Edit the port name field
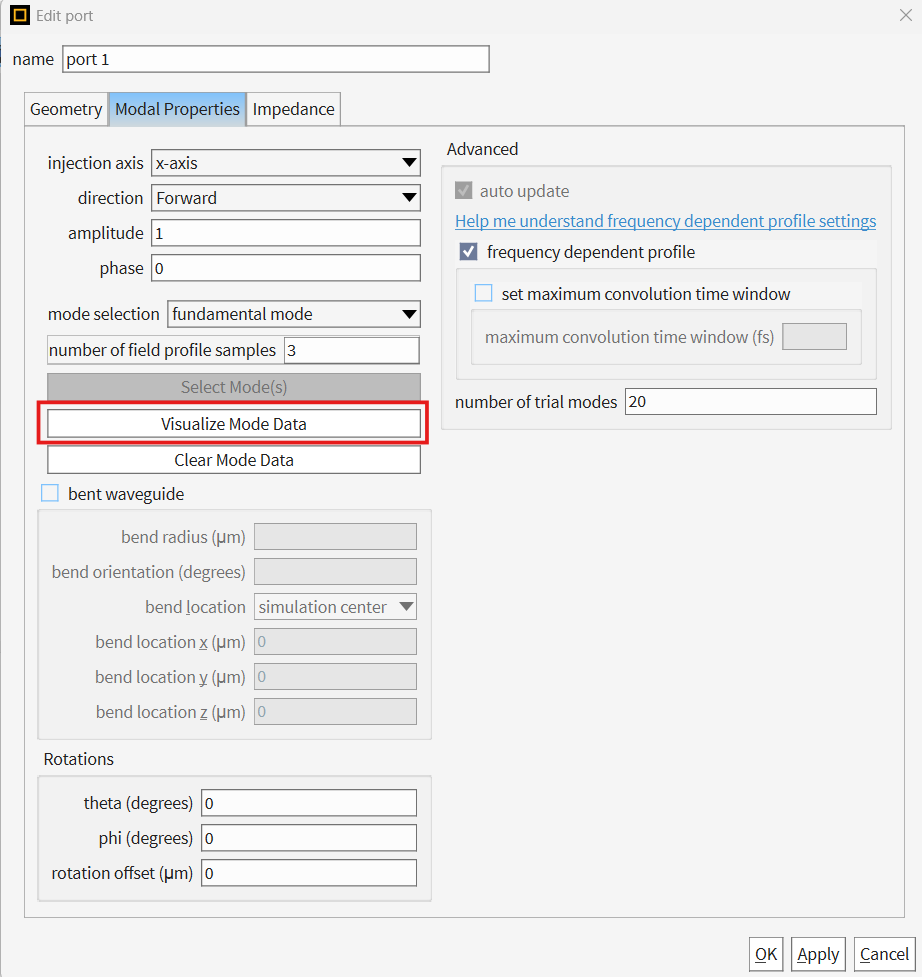The width and height of the screenshot is (922, 977). (x=275, y=59)
